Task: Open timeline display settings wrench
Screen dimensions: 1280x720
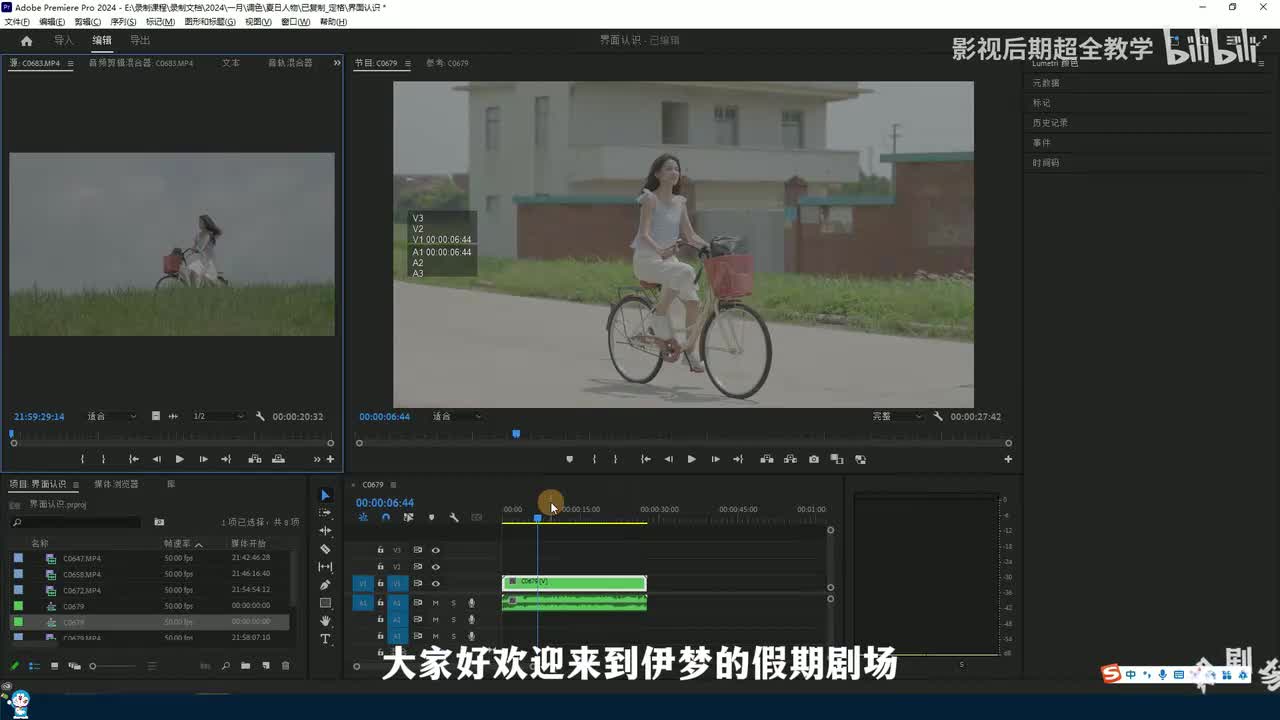Action: coord(454,517)
